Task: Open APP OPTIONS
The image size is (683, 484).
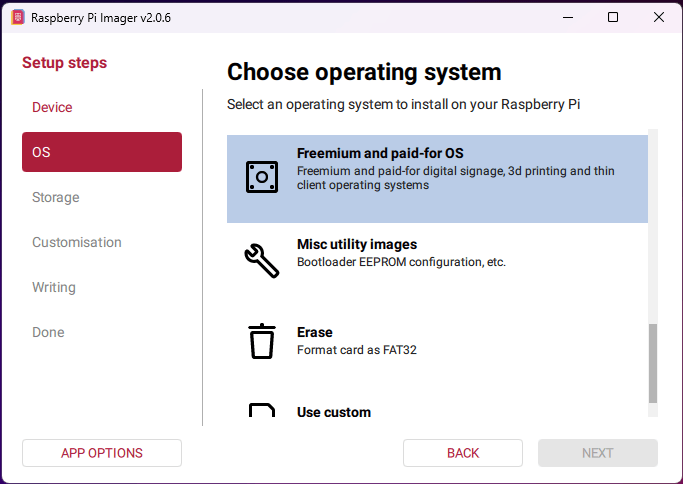Action: [x=102, y=453]
